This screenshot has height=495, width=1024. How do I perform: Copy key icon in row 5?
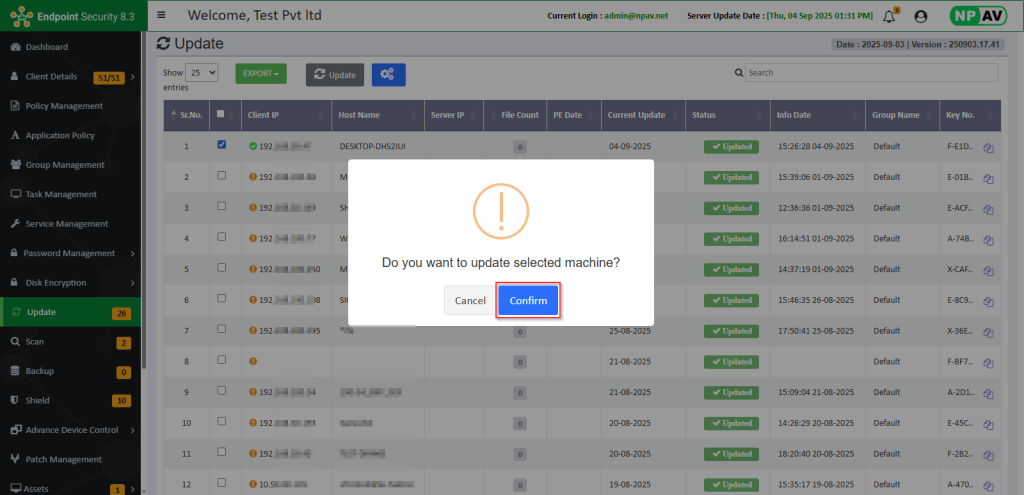[988, 270]
